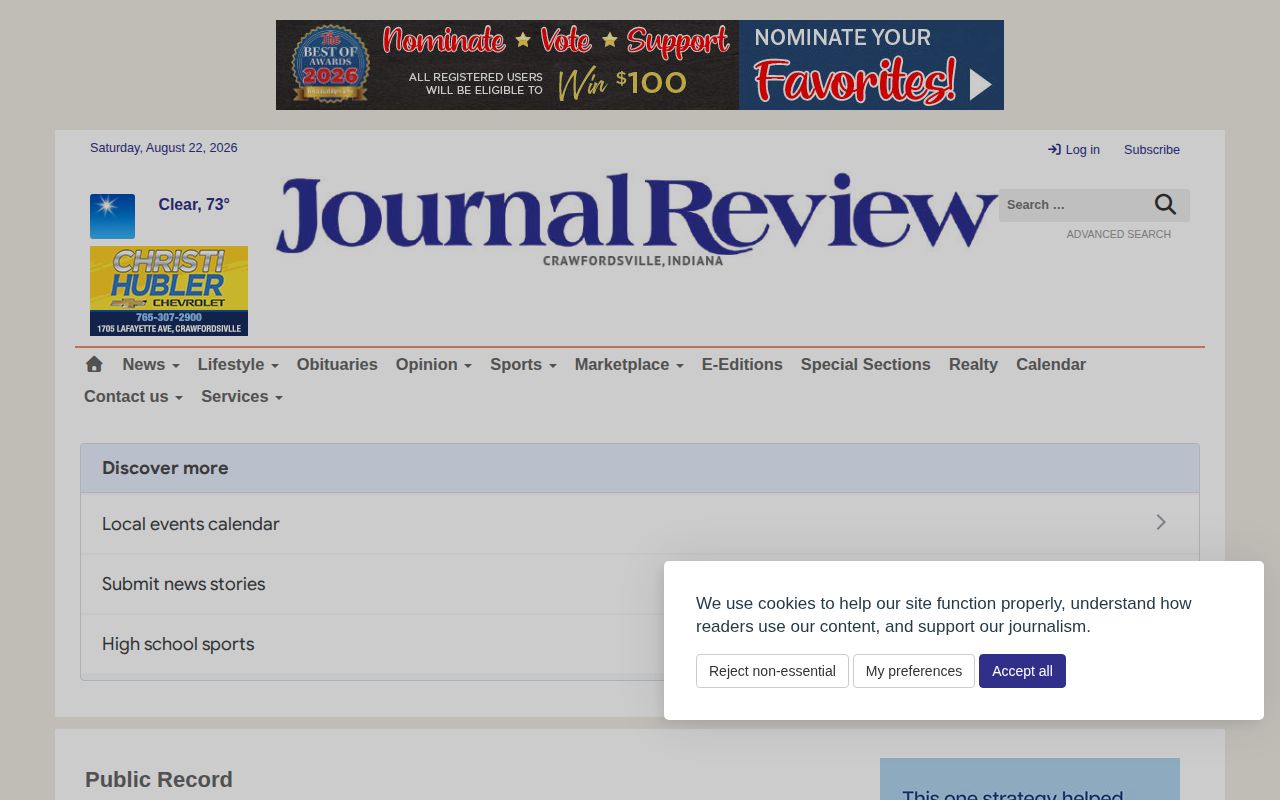Open the Calendar menu item
This screenshot has height=800, width=1280.
[1051, 364]
